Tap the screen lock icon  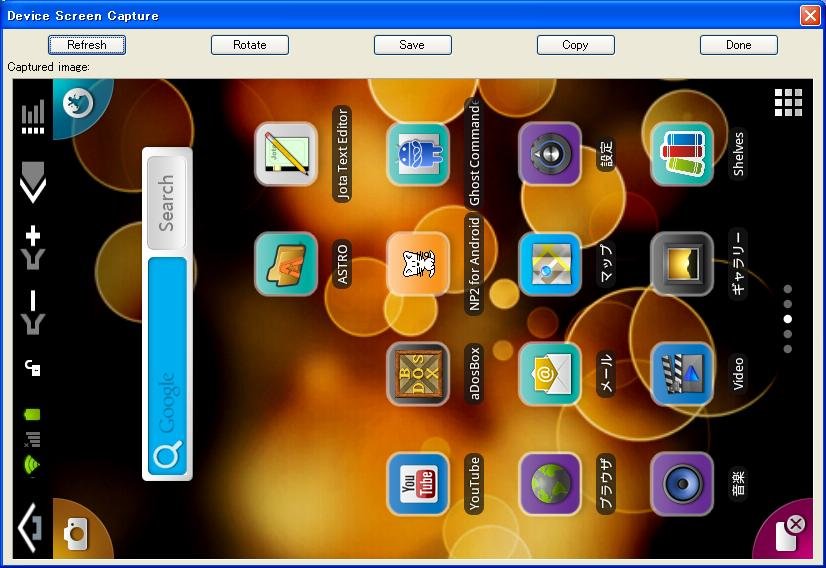(33, 368)
